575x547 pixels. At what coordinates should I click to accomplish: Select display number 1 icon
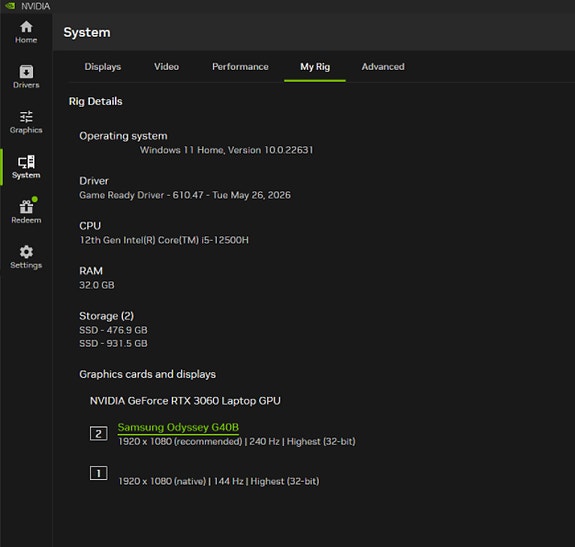click(x=99, y=473)
